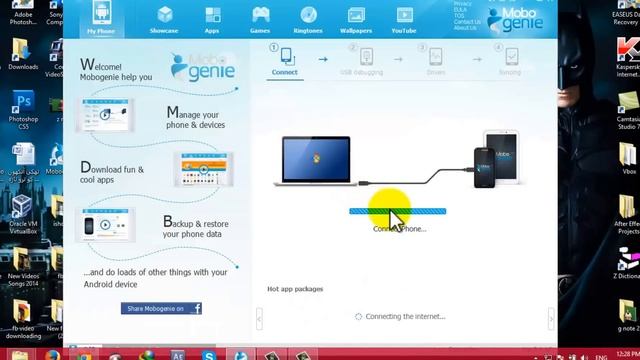Select the Adobe Photoshop desktop shortcut

tap(23, 12)
